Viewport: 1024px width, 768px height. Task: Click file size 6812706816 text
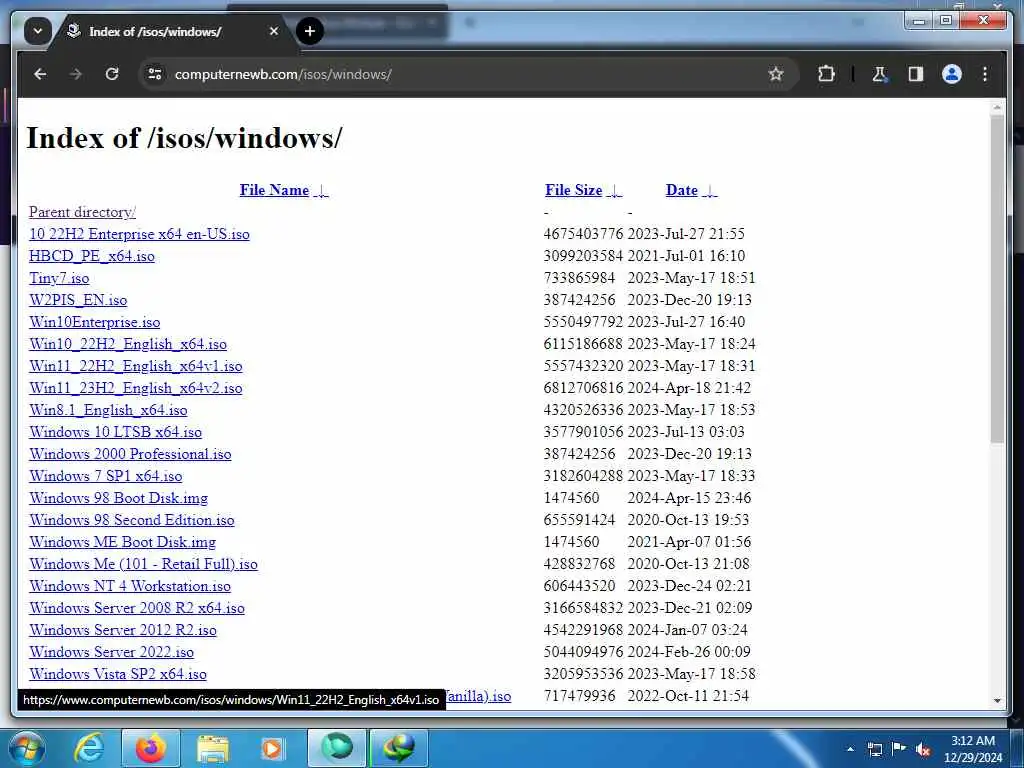click(583, 388)
